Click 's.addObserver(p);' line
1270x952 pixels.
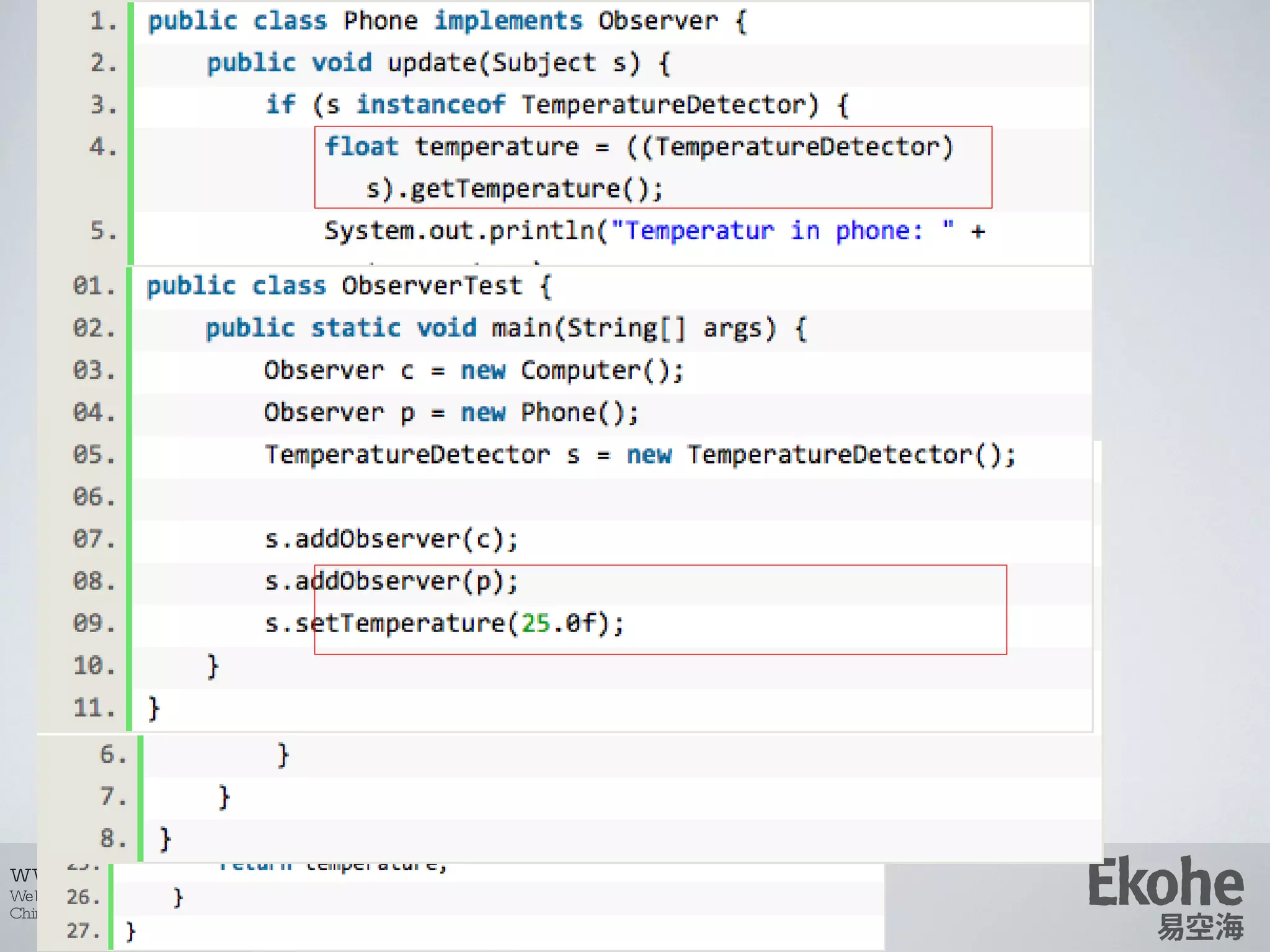click(x=391, y=581)
